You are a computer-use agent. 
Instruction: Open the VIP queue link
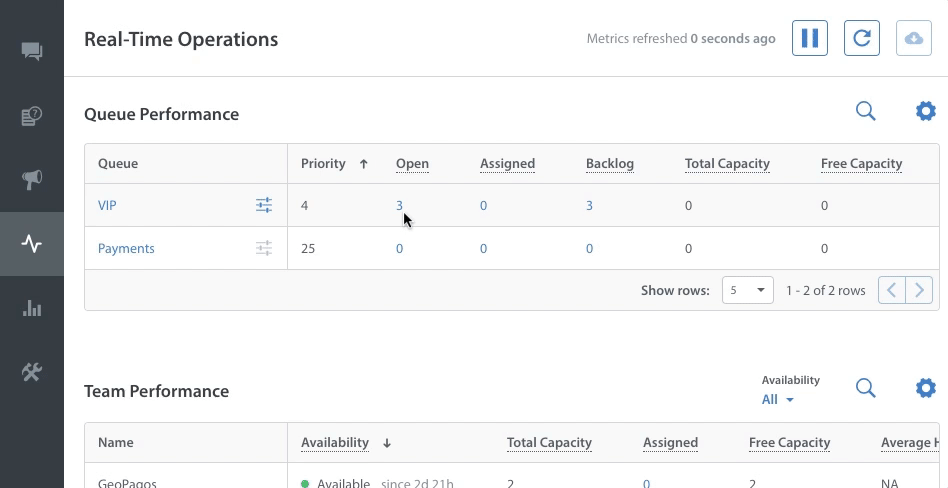(107, 205)
